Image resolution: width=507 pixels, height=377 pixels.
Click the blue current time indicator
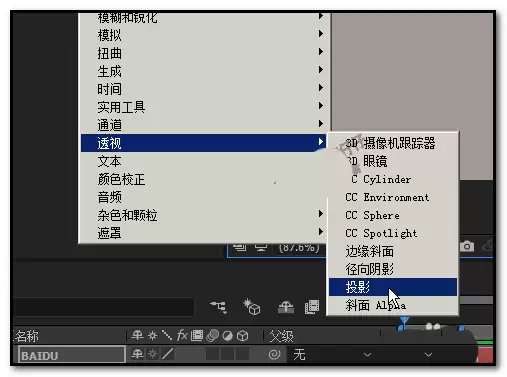click(x=404, y=323)
